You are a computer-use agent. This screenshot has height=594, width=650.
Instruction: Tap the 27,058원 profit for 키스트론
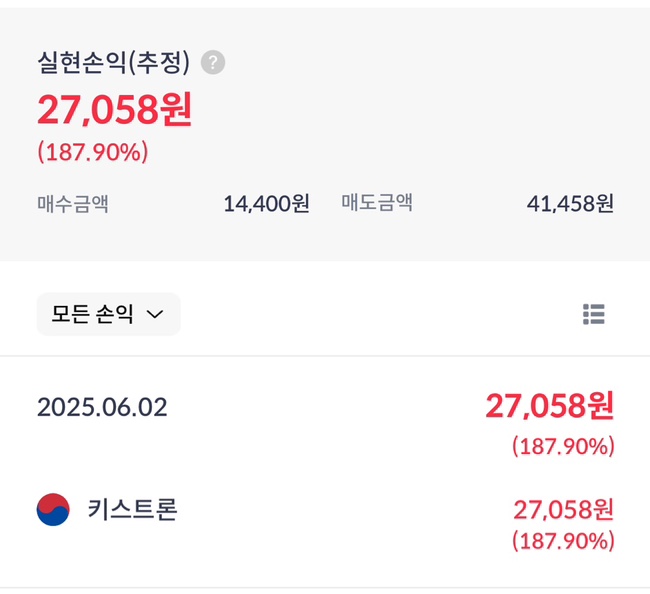pyautogui.click(x=563, y=509)
